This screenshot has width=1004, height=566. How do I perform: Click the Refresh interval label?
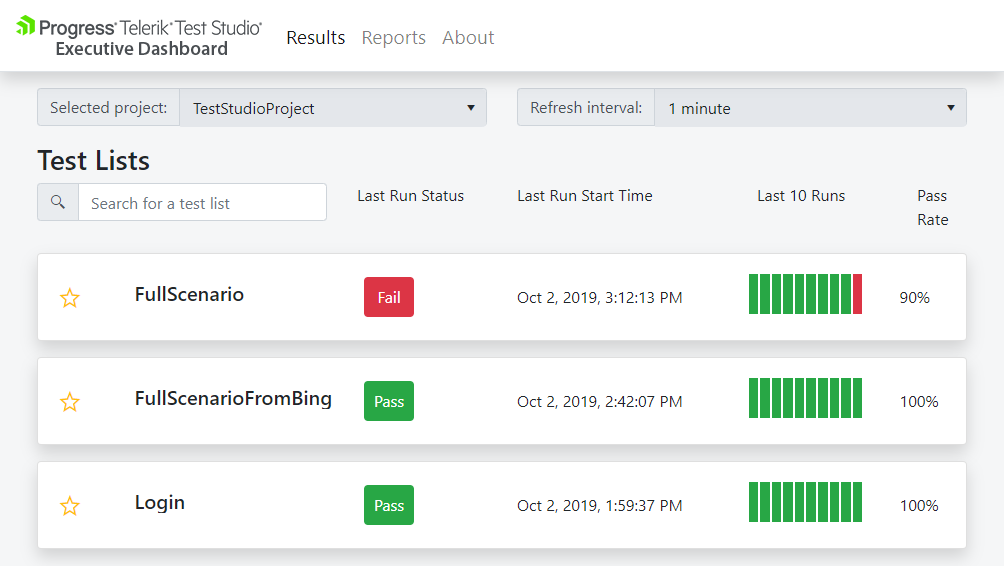(586, 108)
